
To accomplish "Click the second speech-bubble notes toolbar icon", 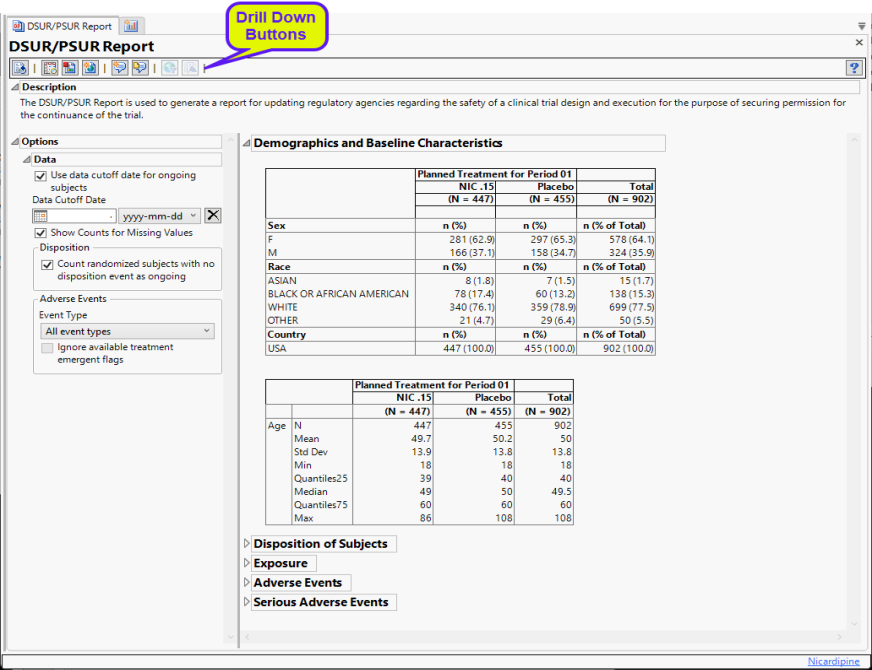I will [139, 68].
